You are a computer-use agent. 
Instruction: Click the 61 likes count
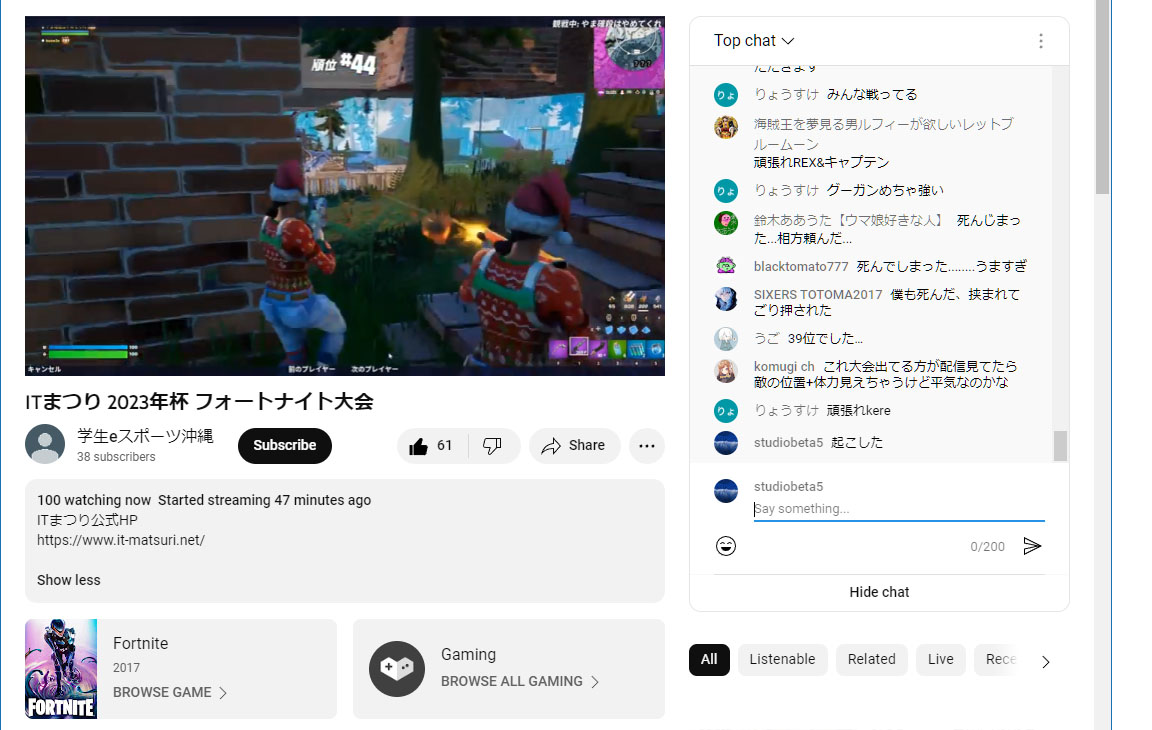(x=444, y=446)
